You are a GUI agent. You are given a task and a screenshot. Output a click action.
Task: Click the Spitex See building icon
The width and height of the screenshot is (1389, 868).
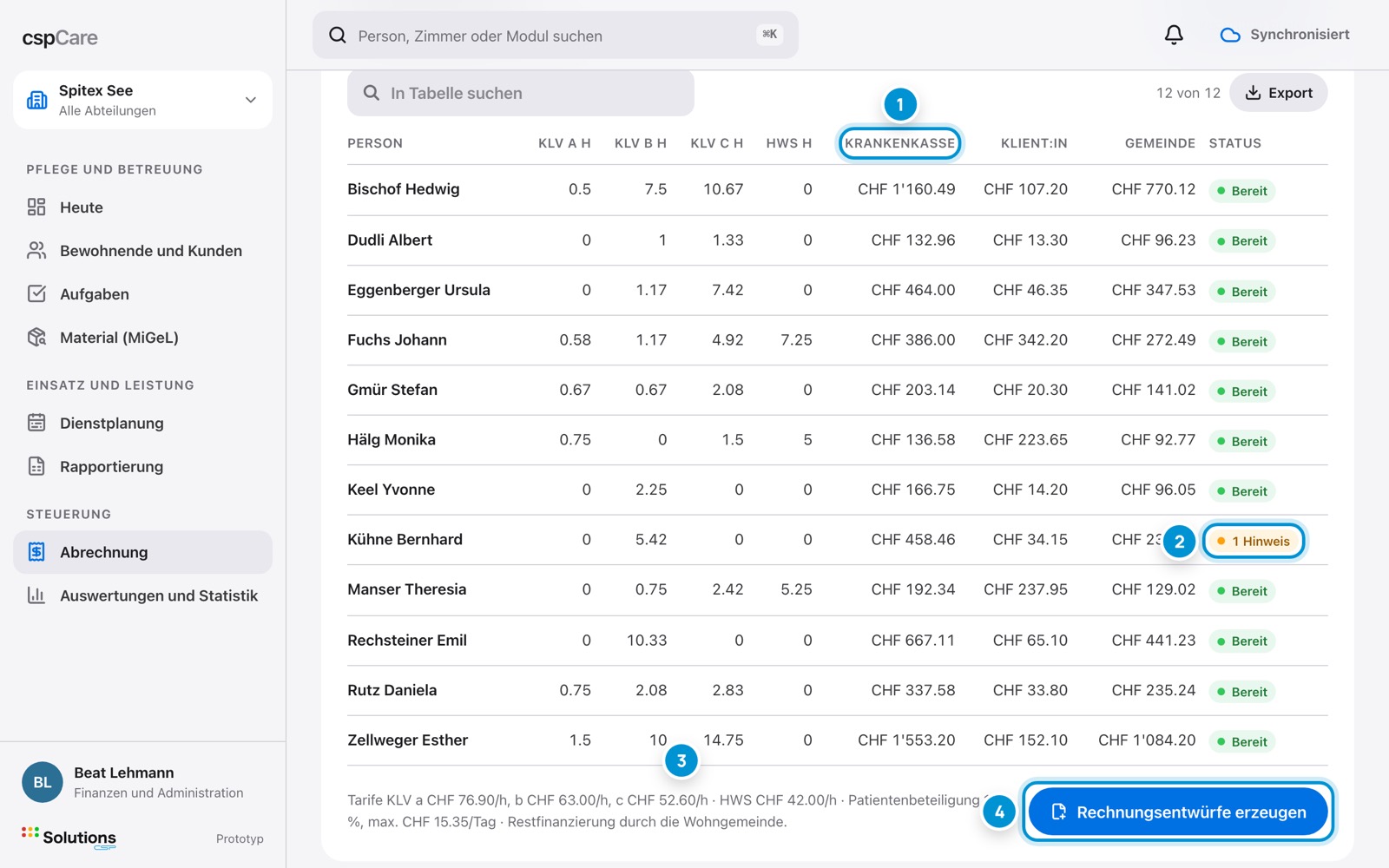coord(37,100)
